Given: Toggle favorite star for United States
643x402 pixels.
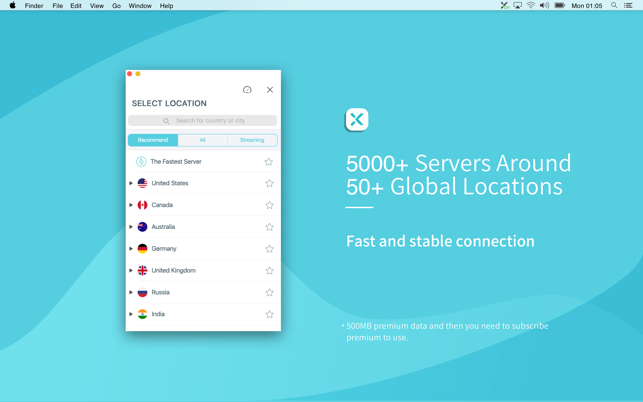Looking at the screenshot, I should click(269, 184).
